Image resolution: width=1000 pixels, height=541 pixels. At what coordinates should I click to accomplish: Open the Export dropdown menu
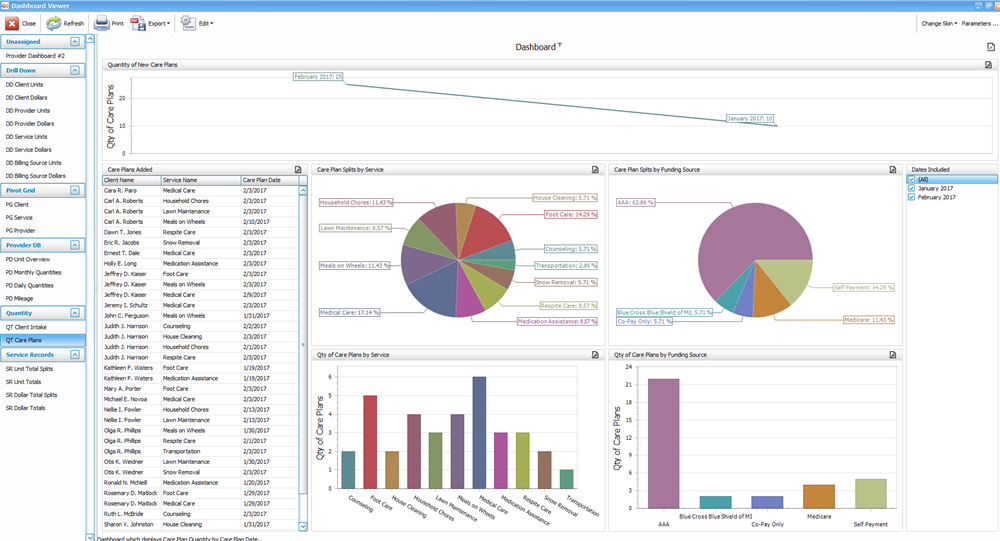(x=157, y=22)
